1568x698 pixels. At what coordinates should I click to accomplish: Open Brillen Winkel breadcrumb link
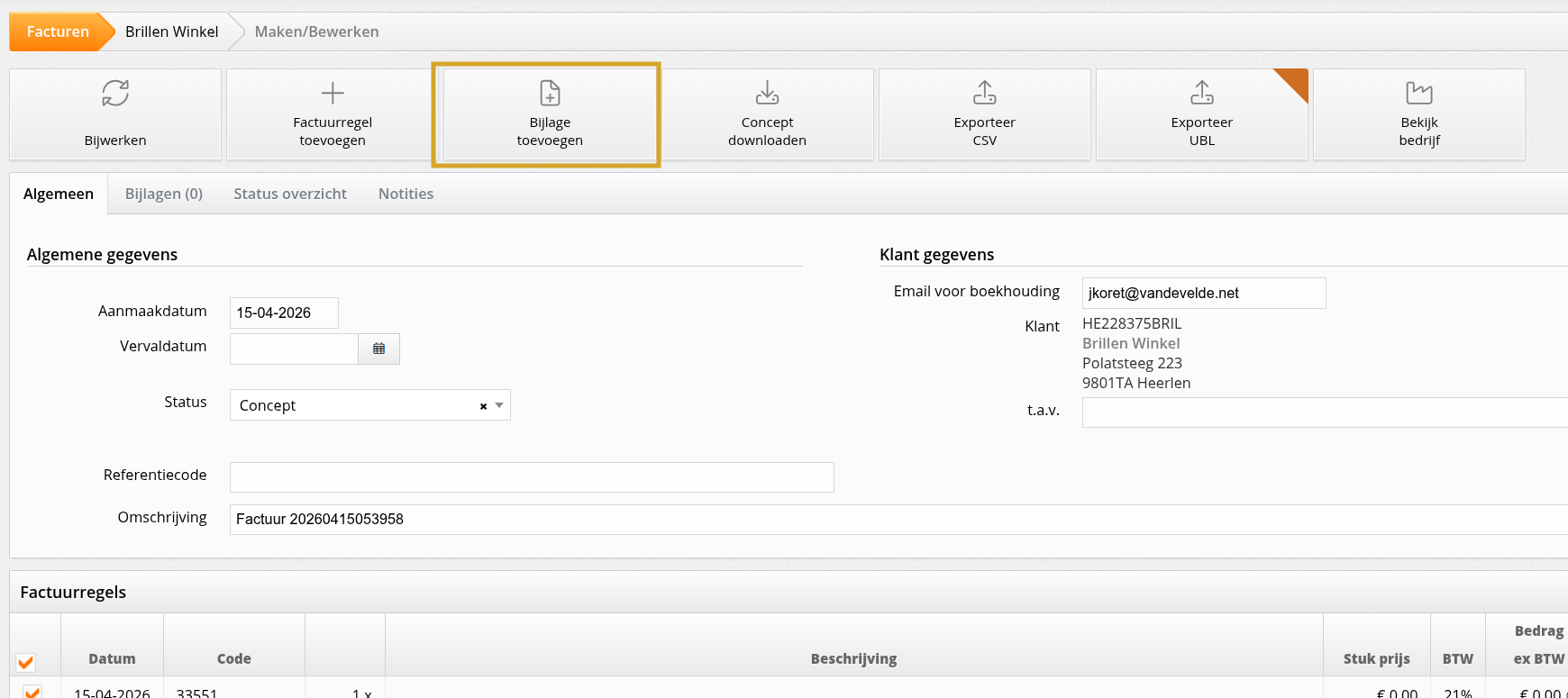point(171,32)
